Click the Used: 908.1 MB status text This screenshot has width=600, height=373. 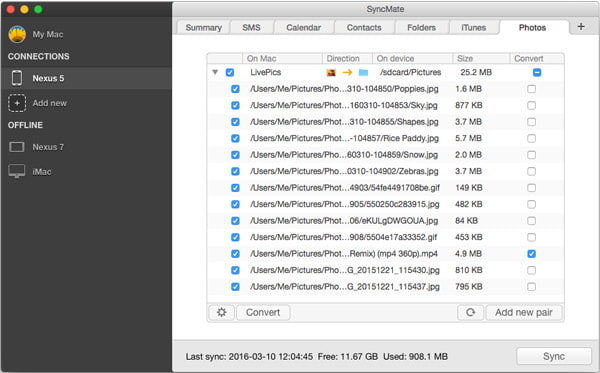click(416, 357)
